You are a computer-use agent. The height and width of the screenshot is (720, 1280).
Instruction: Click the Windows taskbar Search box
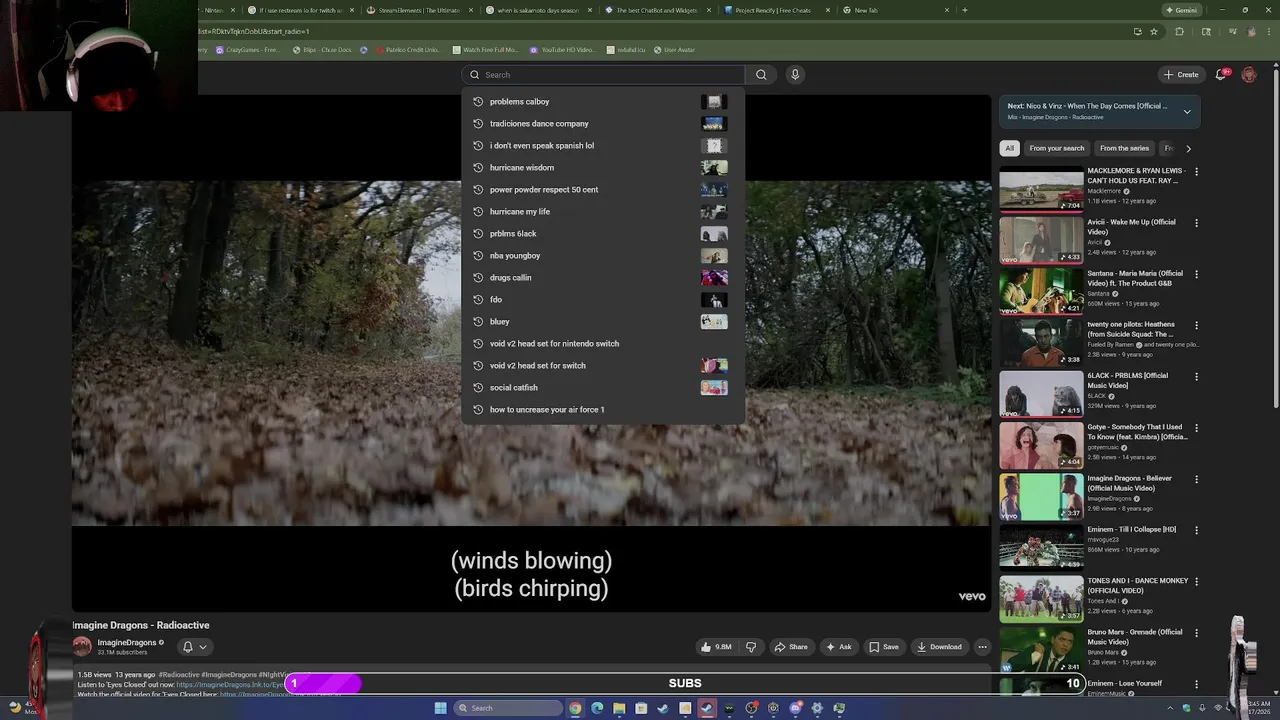pos(508,708)
